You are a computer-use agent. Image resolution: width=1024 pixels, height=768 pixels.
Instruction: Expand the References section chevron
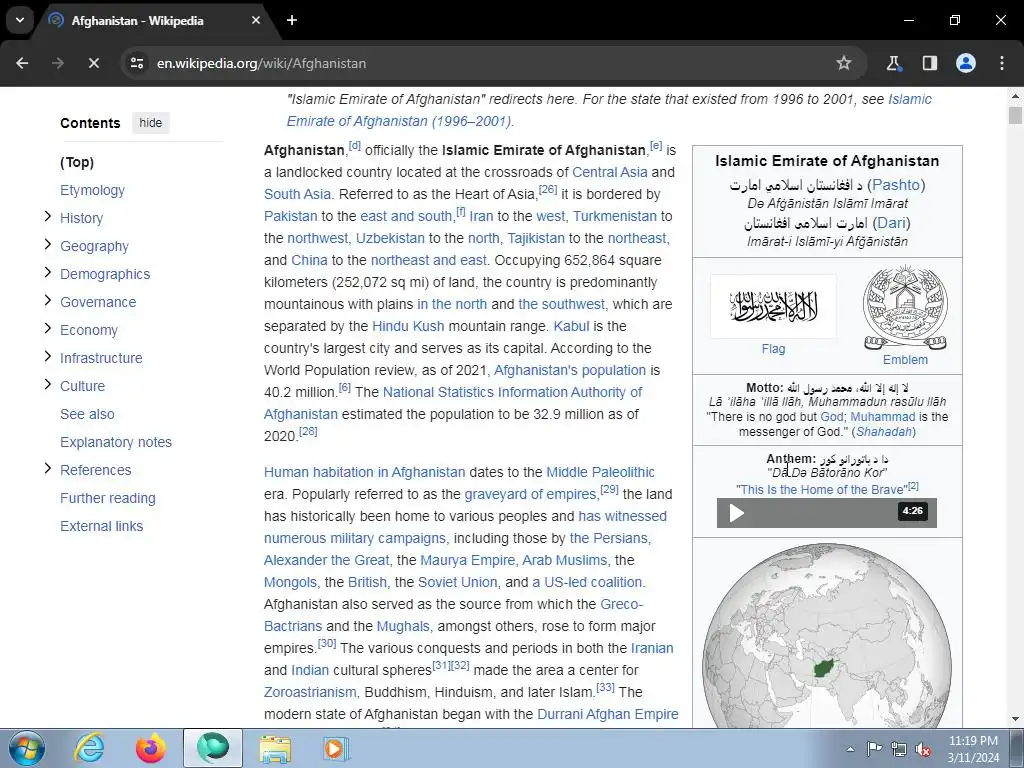(48, 468)
